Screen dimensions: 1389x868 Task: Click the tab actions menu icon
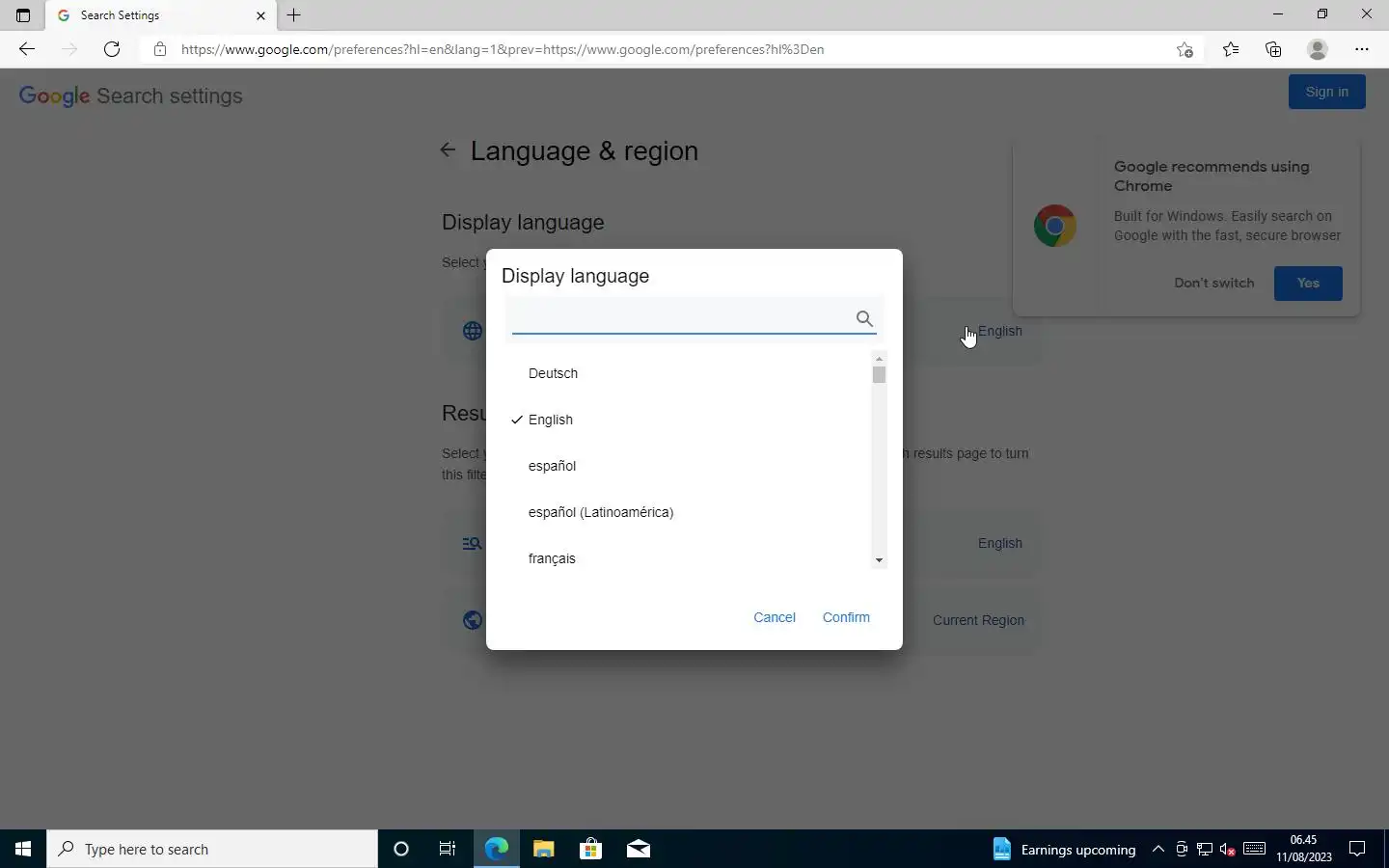click(x=23, y=15)
